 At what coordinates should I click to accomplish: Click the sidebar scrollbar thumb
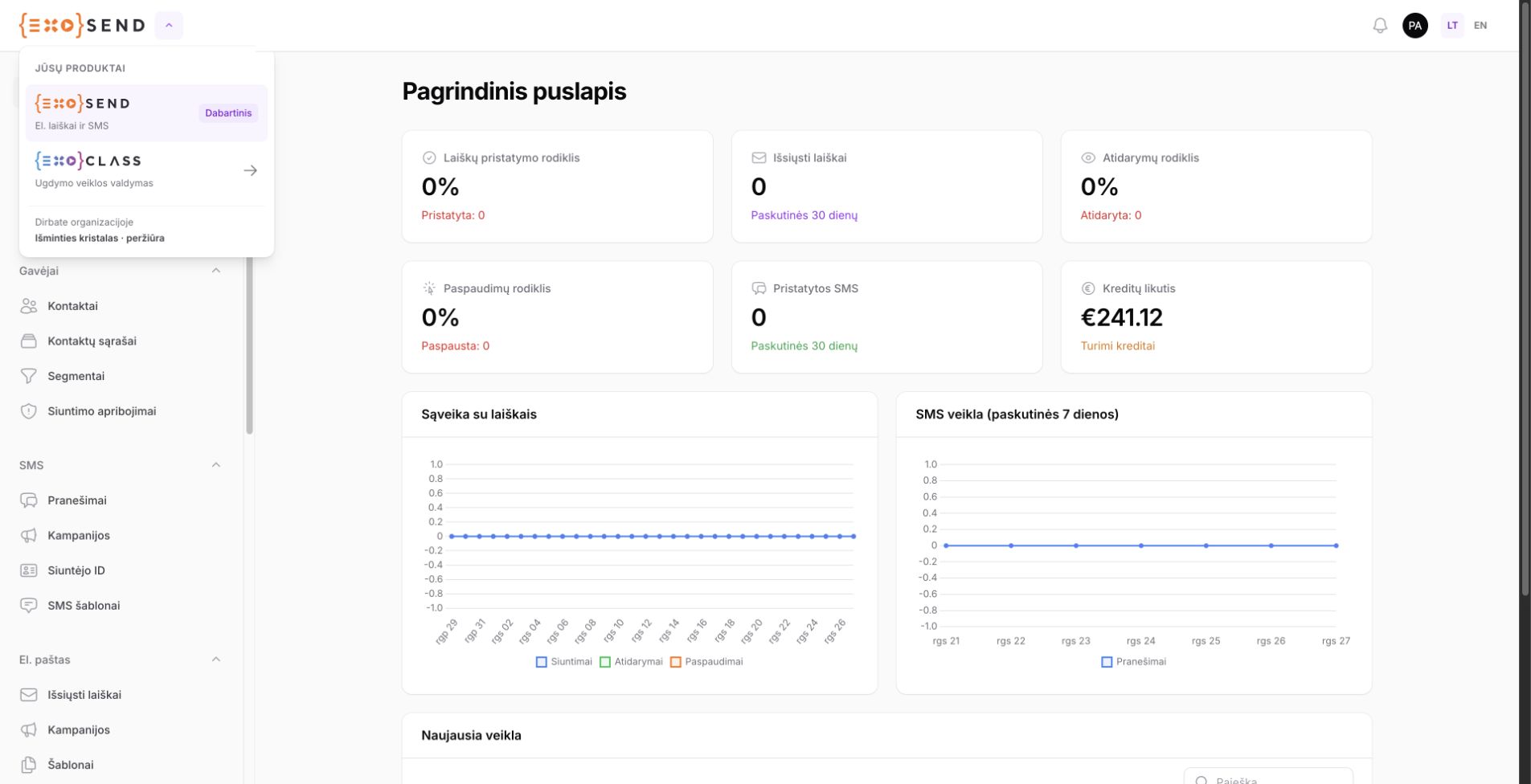249,345
